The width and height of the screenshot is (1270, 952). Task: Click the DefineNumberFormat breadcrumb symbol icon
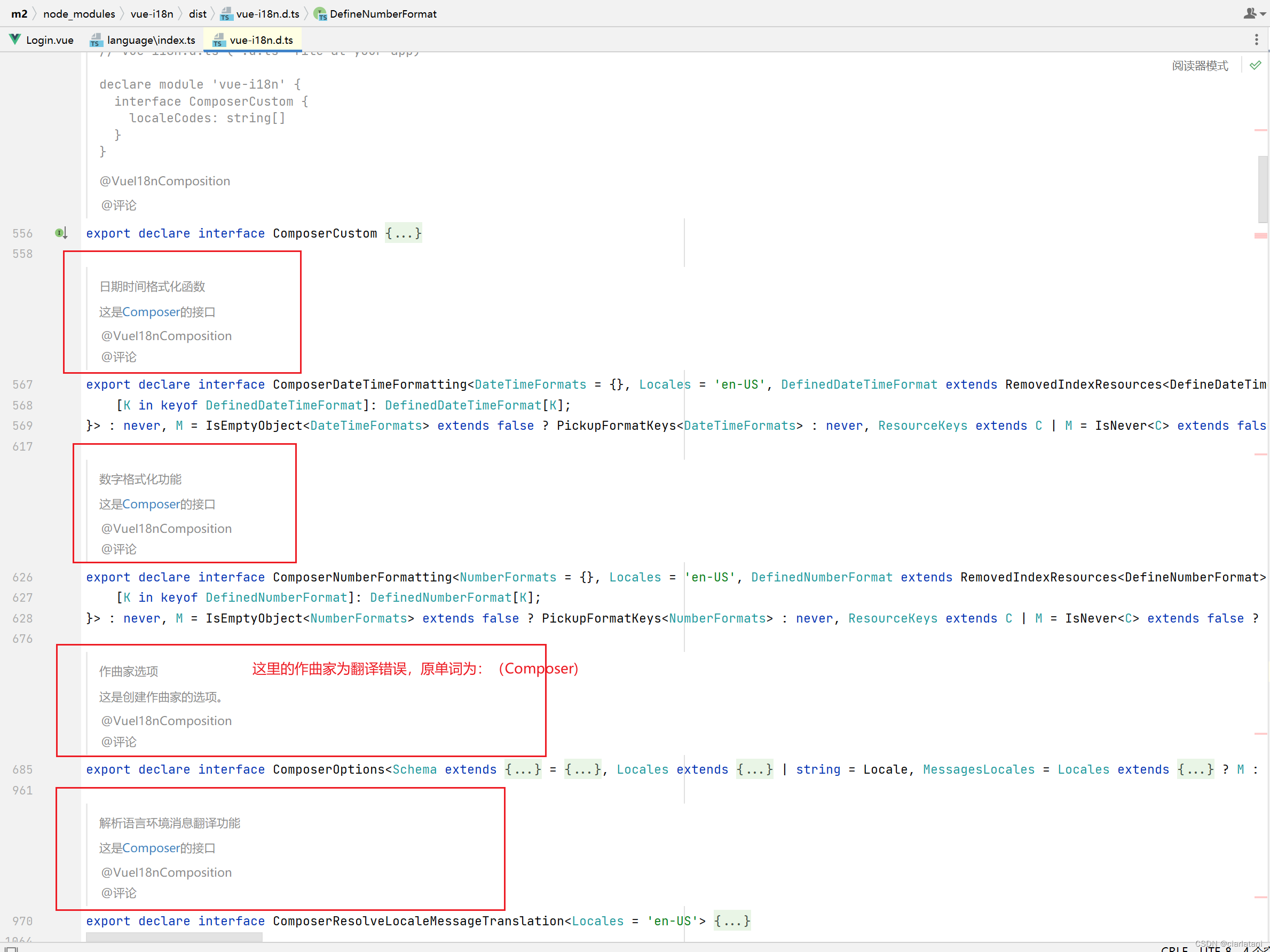320,14
